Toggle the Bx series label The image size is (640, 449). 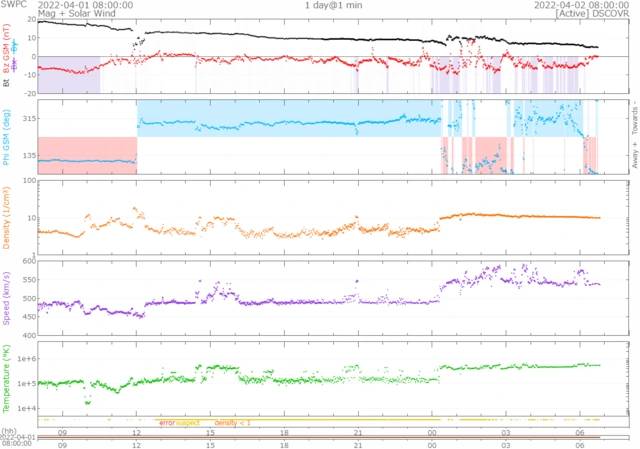pos(15,64)
